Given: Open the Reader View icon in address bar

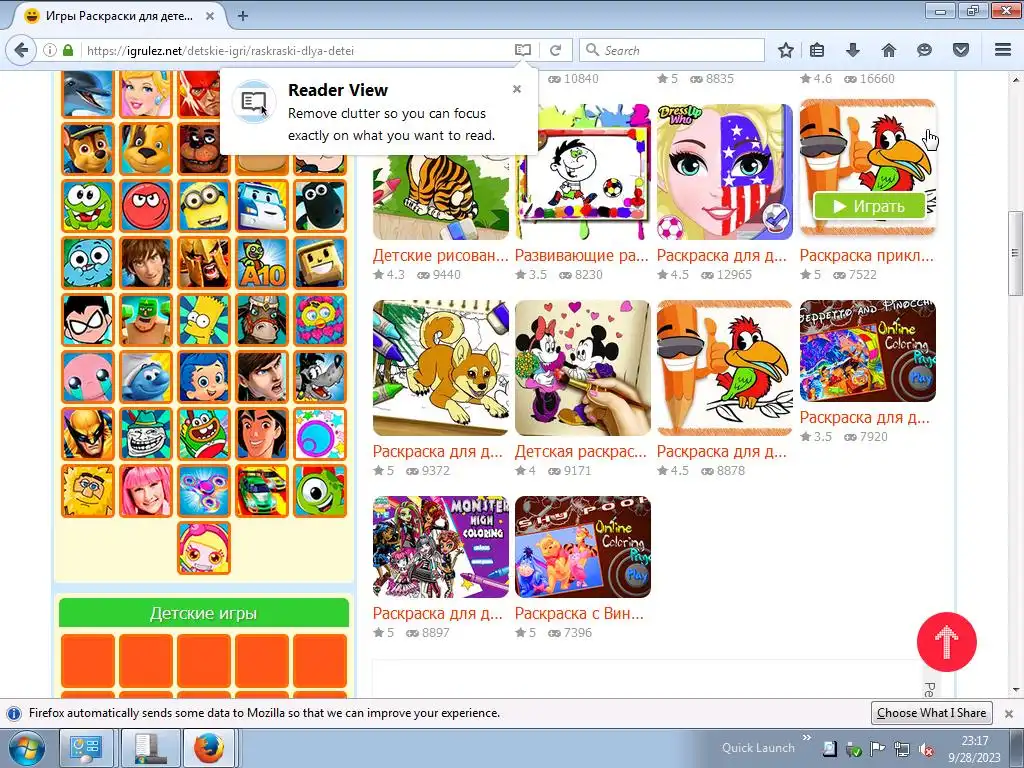Looking at the screenshot, I should click(522, 50).
